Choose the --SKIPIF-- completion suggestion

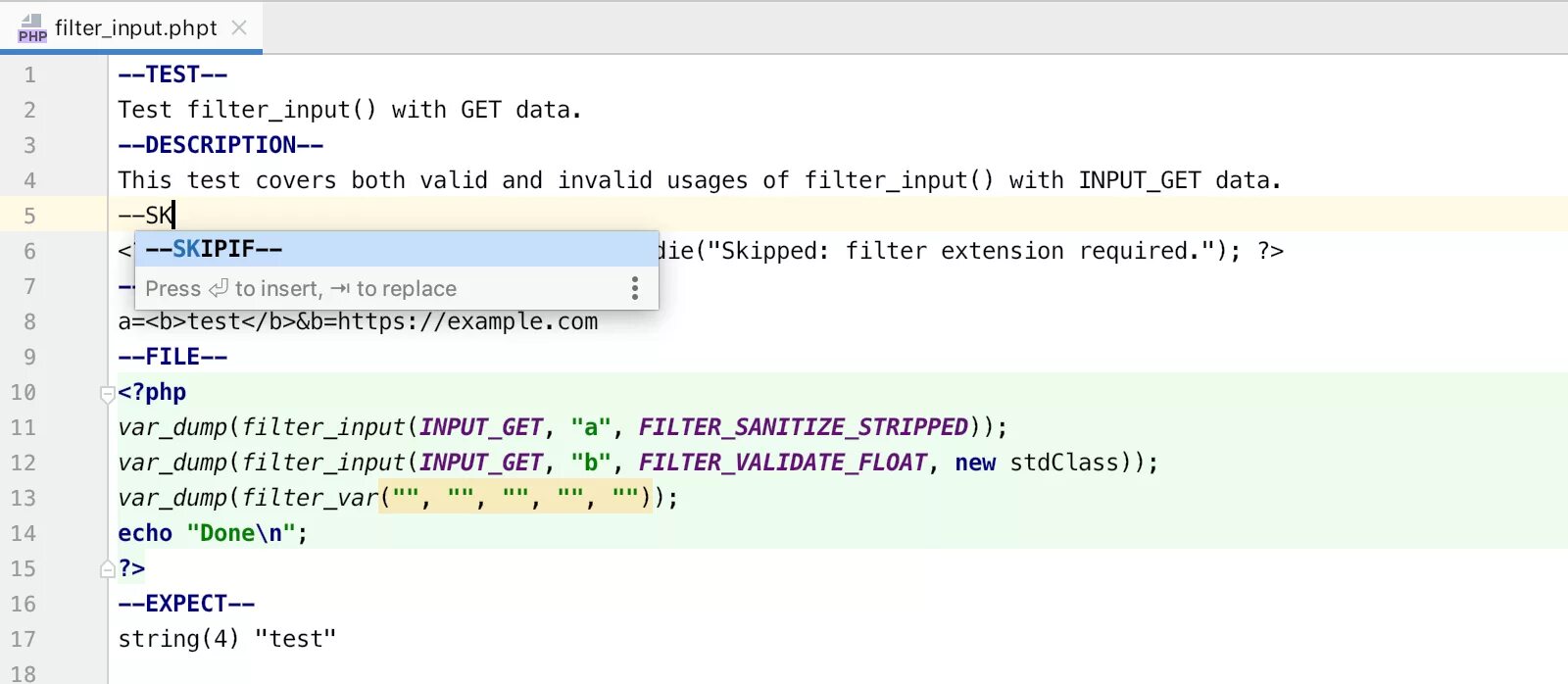pos(397,249)
